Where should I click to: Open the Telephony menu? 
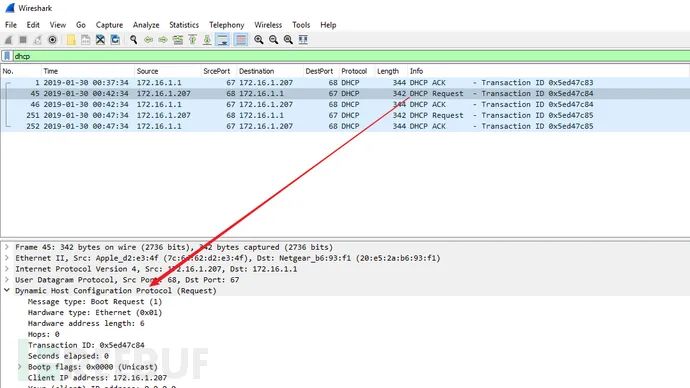[x=226, y=25]
